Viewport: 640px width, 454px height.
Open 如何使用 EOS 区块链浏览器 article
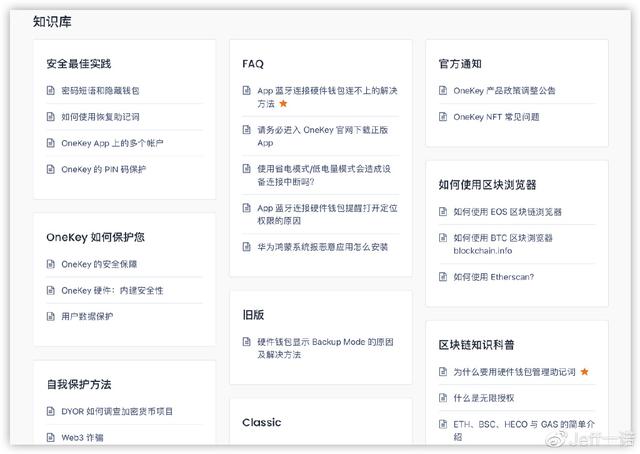point(507,212)
